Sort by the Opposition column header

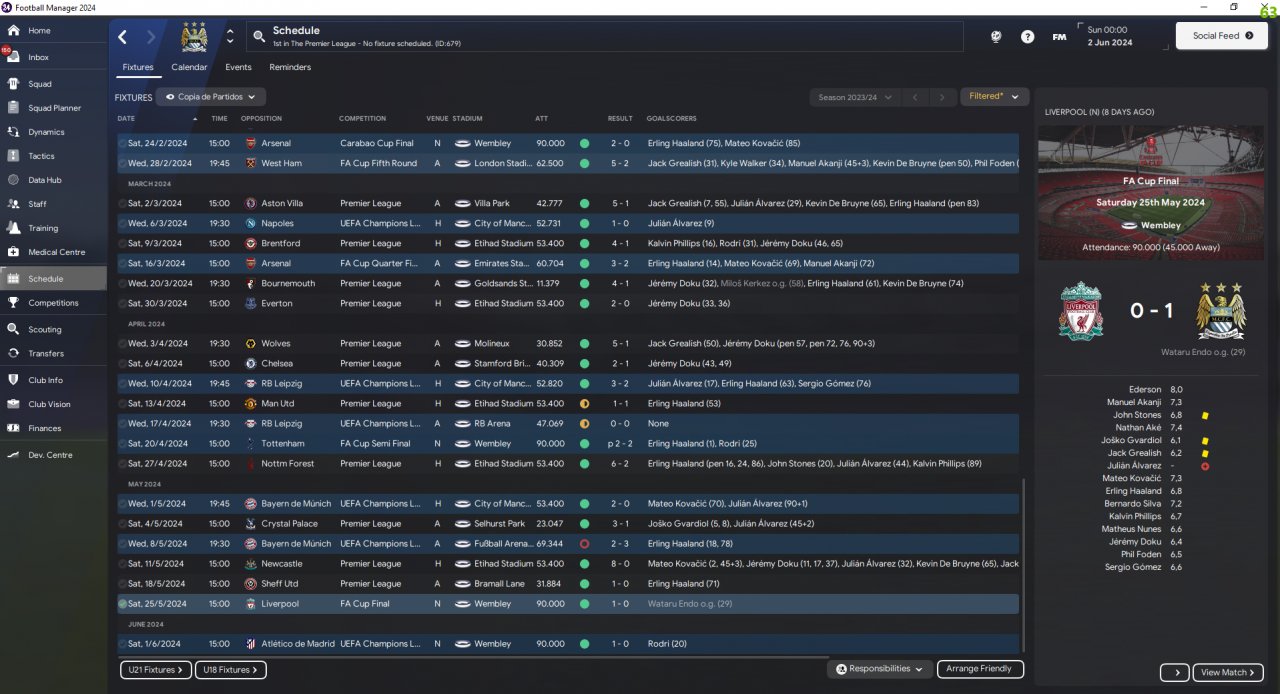(262, 119)
